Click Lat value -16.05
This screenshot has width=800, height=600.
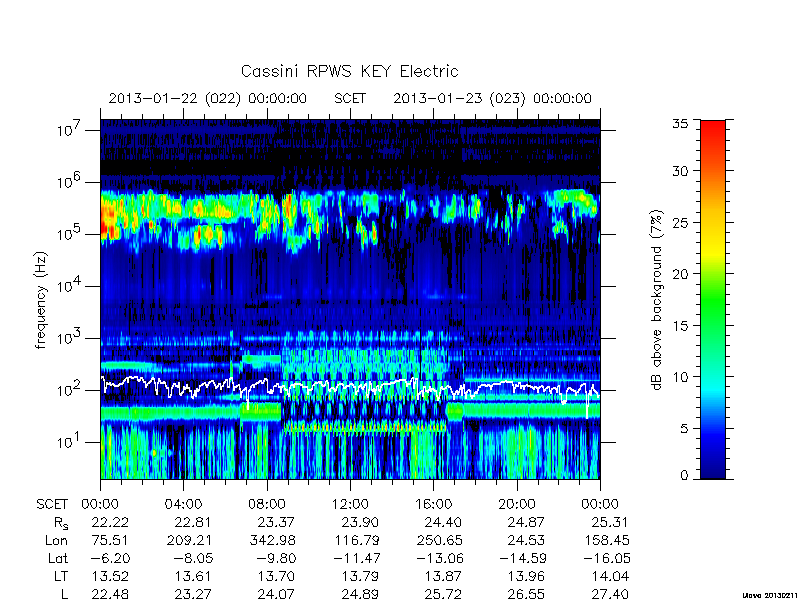pyautogui.click(x=607, y=558)
